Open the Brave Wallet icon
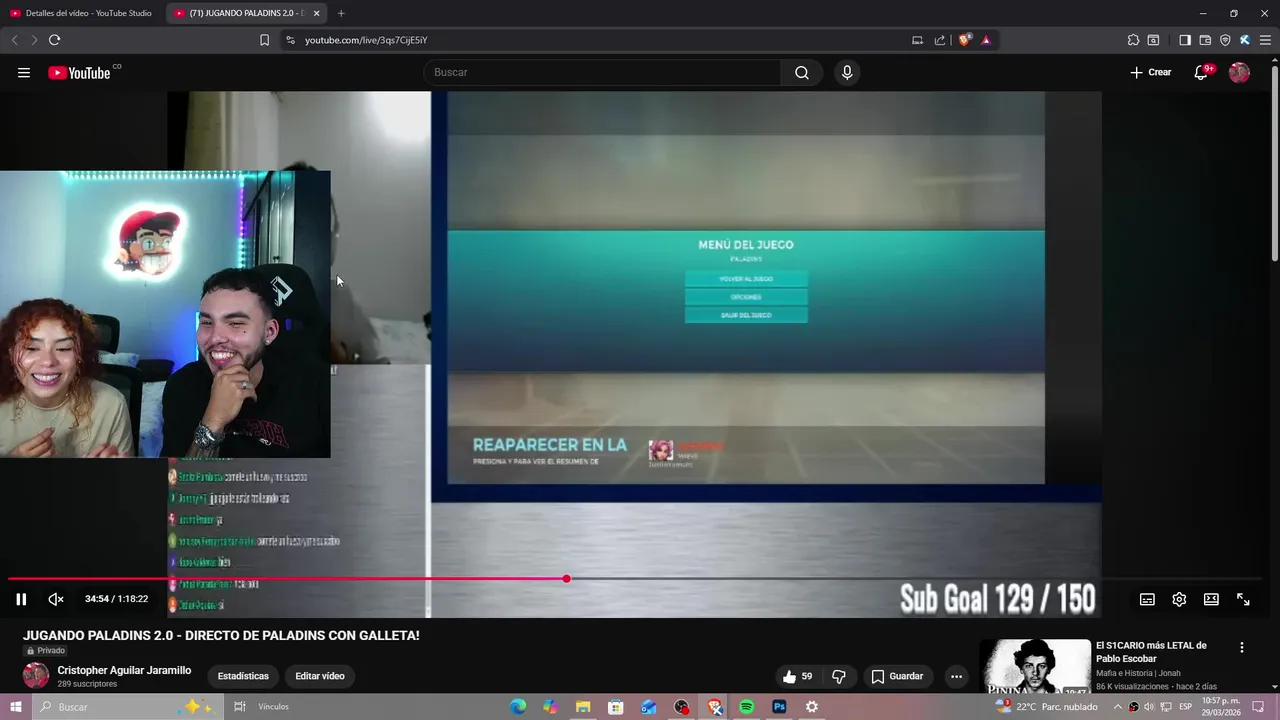1280x720 pixels. (x=1205, y=40)
